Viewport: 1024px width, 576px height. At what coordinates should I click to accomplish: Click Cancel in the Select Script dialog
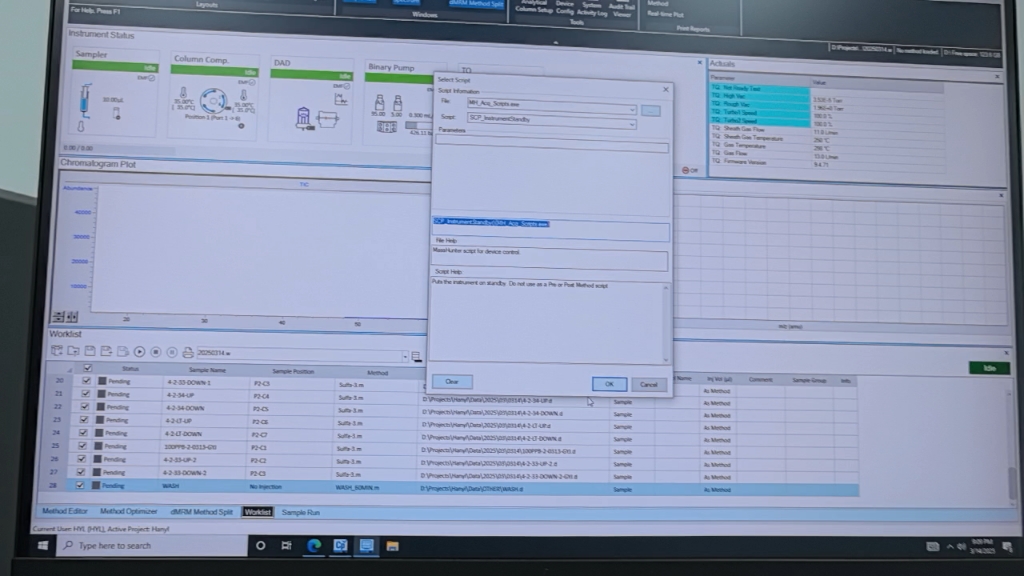click(648, 385)
